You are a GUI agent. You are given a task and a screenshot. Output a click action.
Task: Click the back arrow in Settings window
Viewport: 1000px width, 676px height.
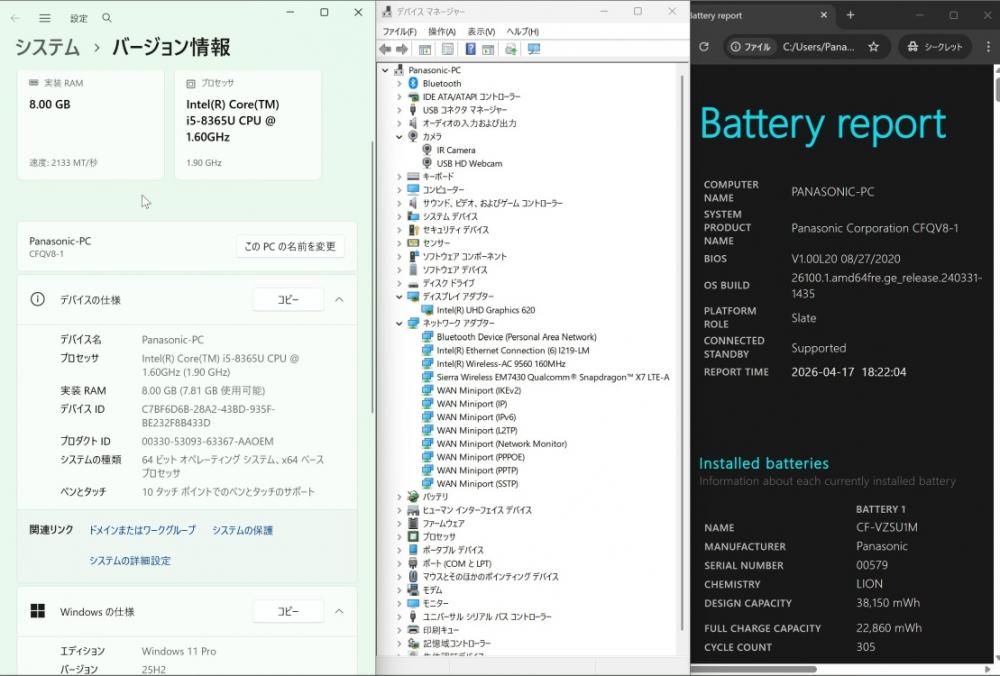[x=16, y=18]
